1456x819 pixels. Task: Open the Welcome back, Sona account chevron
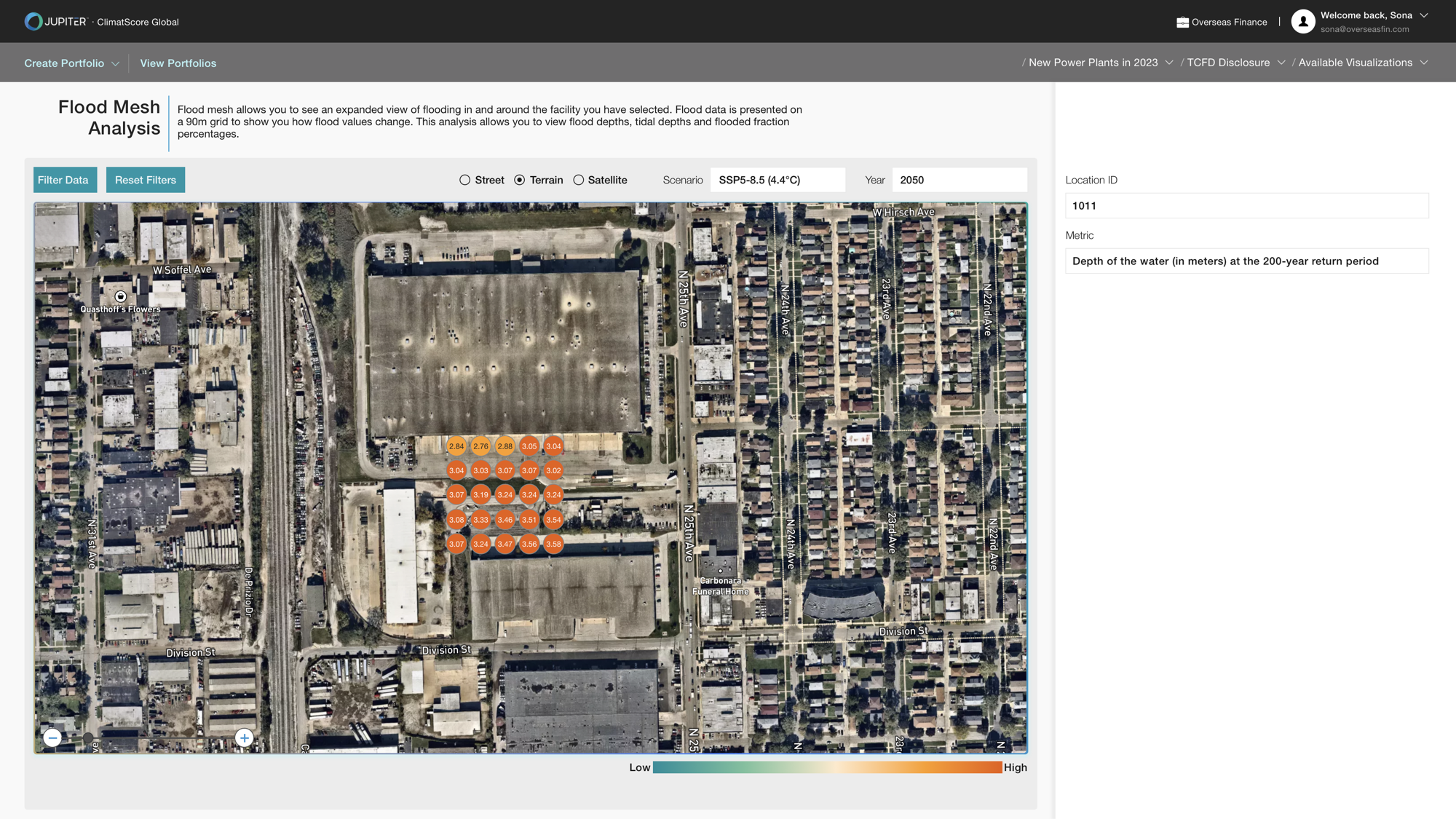1424,15
